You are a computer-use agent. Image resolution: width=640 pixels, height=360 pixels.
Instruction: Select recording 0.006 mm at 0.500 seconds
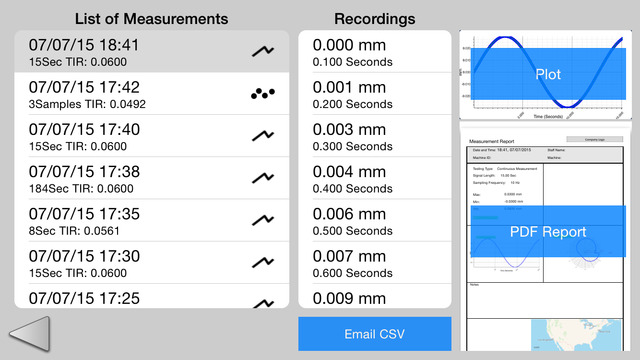pyautogui.click(x=375, y=220)
